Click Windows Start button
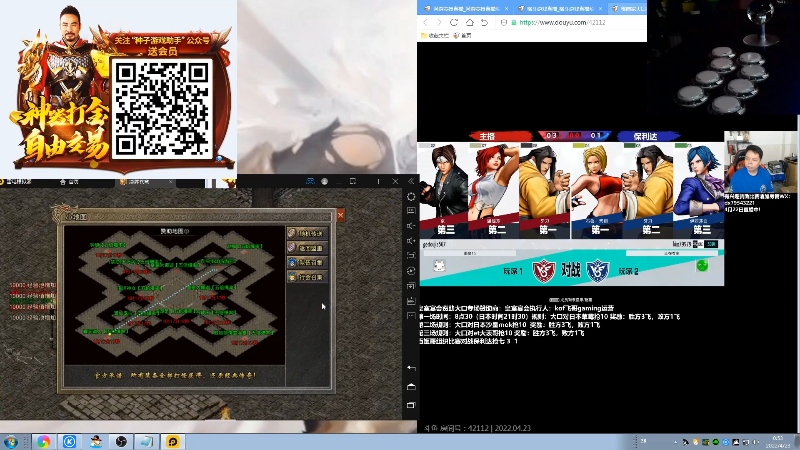This screenshot has width=800, height=450. [x=11, y=441]
